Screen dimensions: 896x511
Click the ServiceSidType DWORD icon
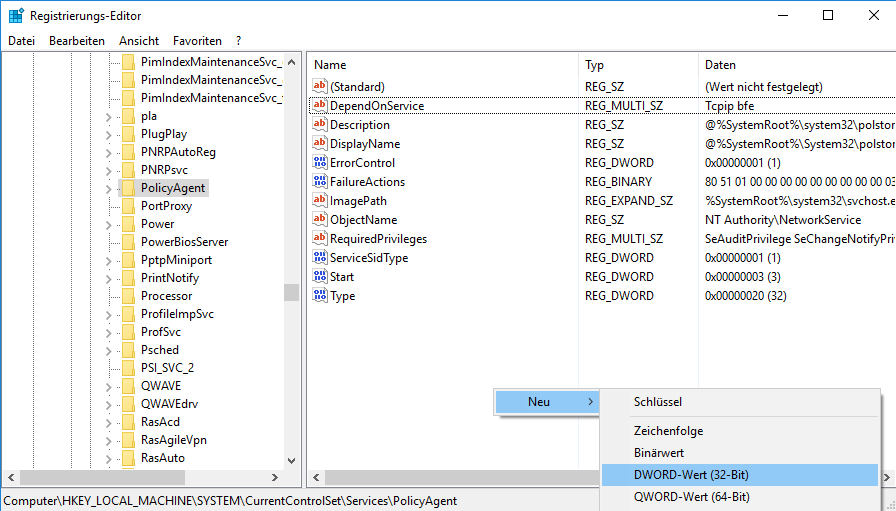(x=319, y=257)
